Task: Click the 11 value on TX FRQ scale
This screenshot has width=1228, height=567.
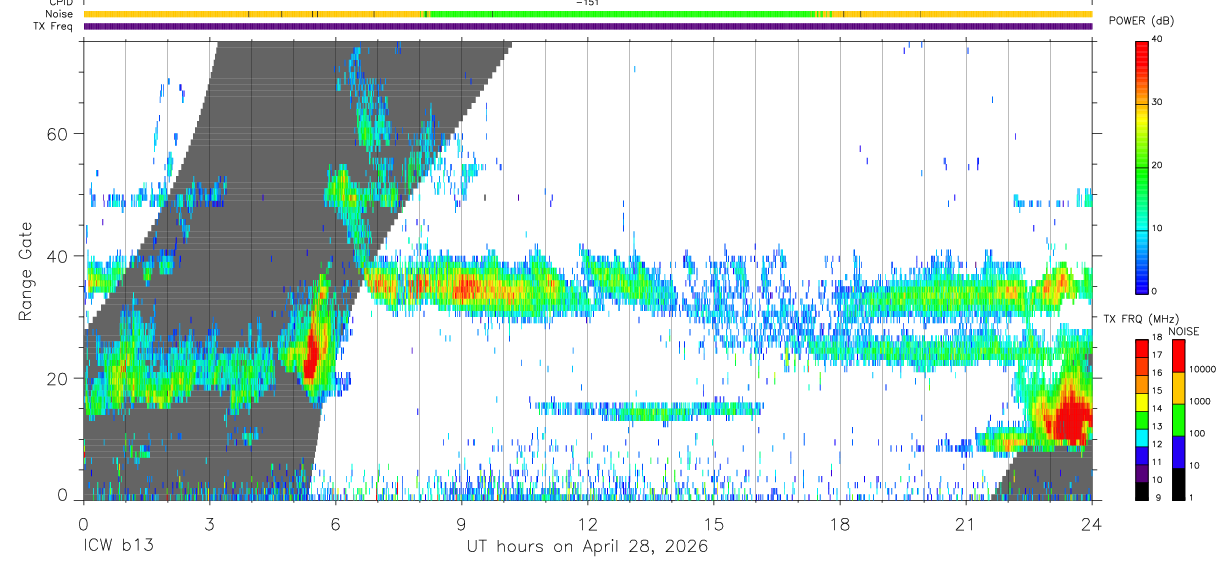Action: click(1158, 462)
